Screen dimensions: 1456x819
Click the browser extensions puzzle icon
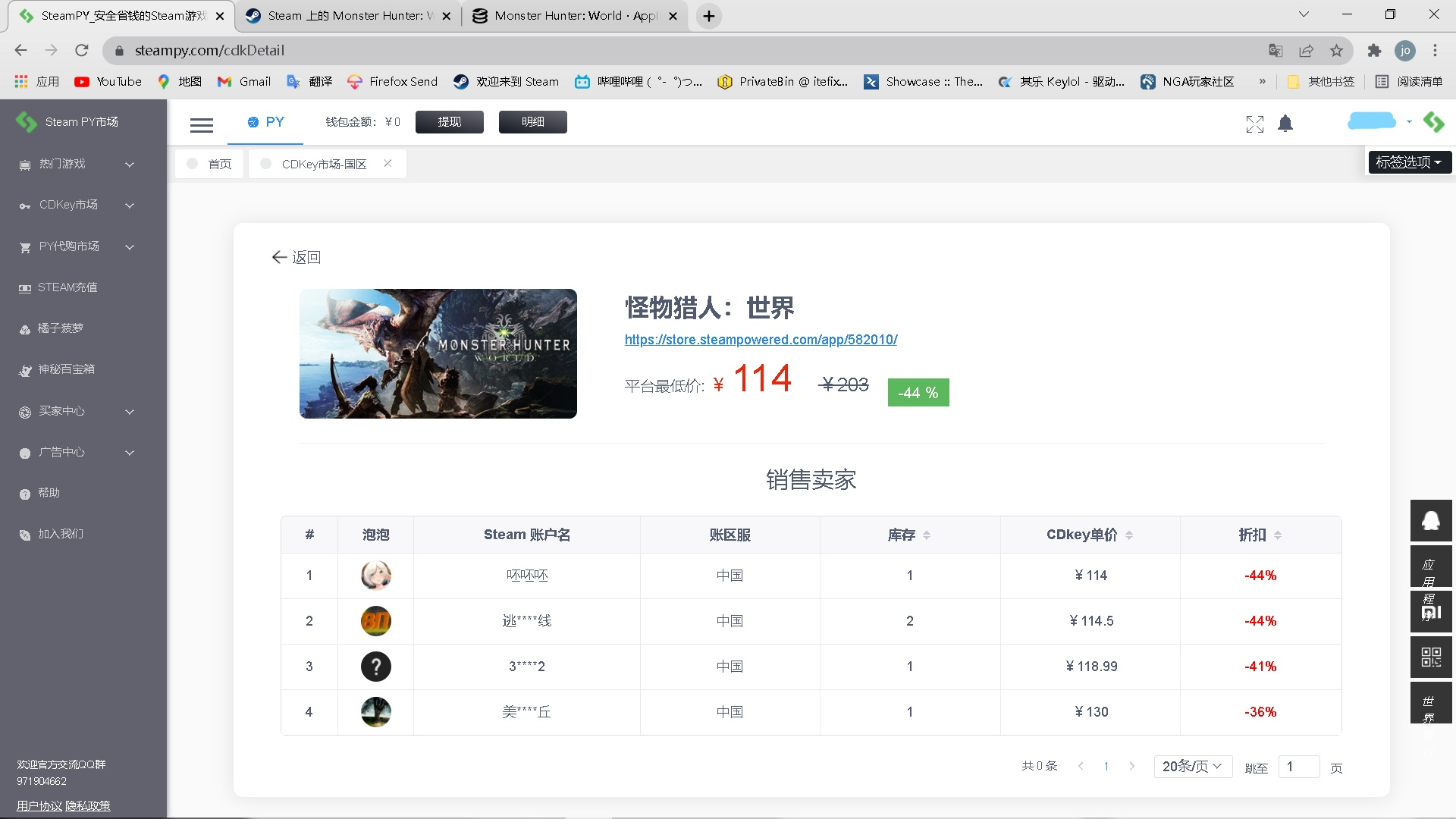point(1374,51)
